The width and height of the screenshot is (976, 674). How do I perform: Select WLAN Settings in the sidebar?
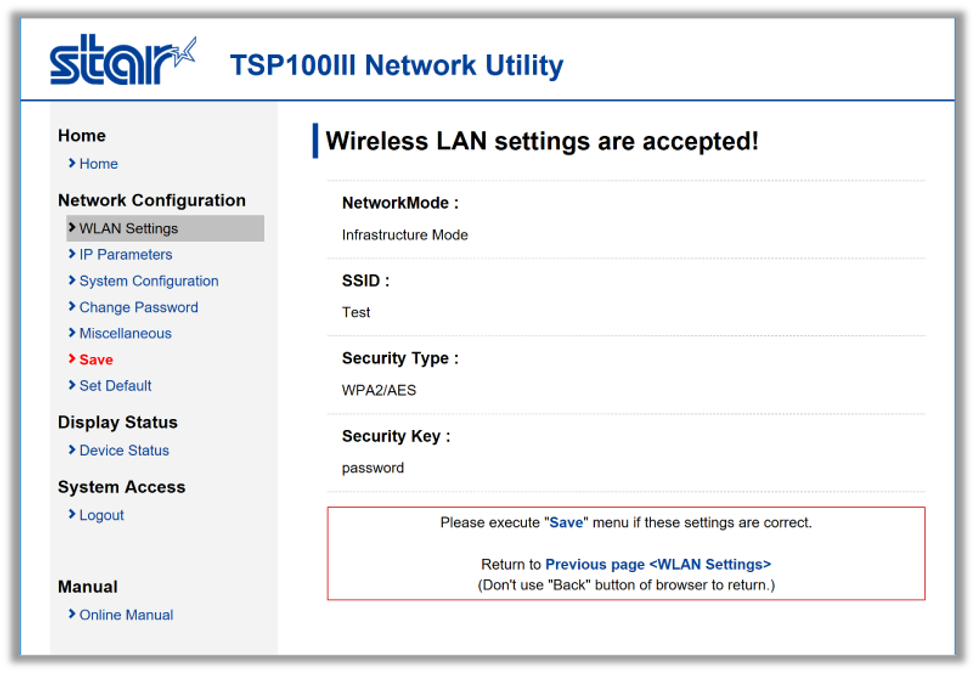128,228
